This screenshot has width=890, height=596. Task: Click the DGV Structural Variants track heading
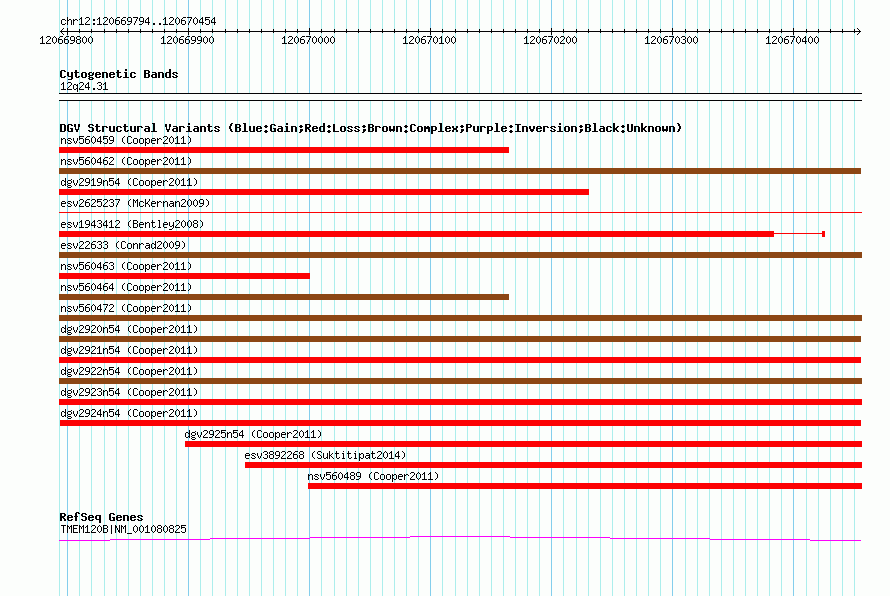(371, 128)
